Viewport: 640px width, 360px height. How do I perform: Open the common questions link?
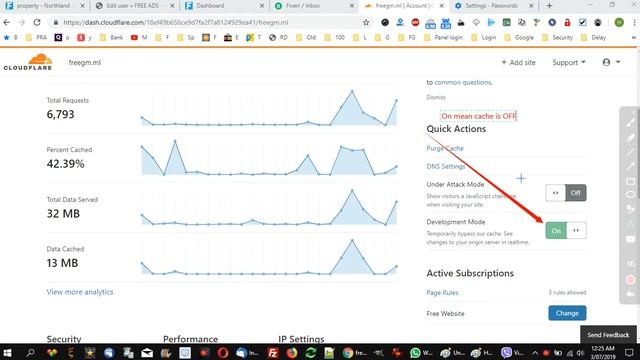[x=463, y=82]
